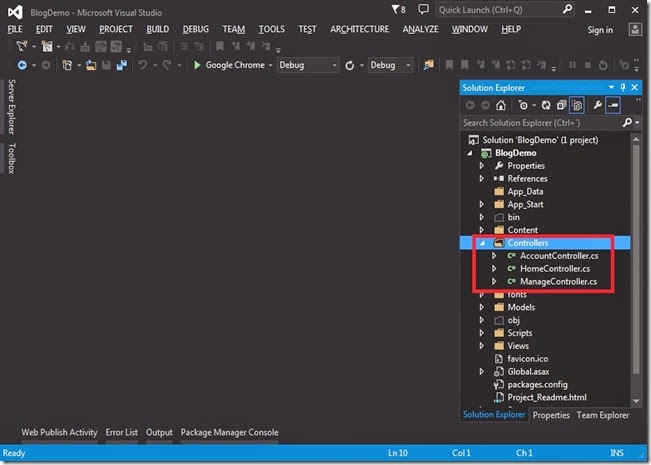
Task: Start debugging with green play arrow
Action: 197,65
